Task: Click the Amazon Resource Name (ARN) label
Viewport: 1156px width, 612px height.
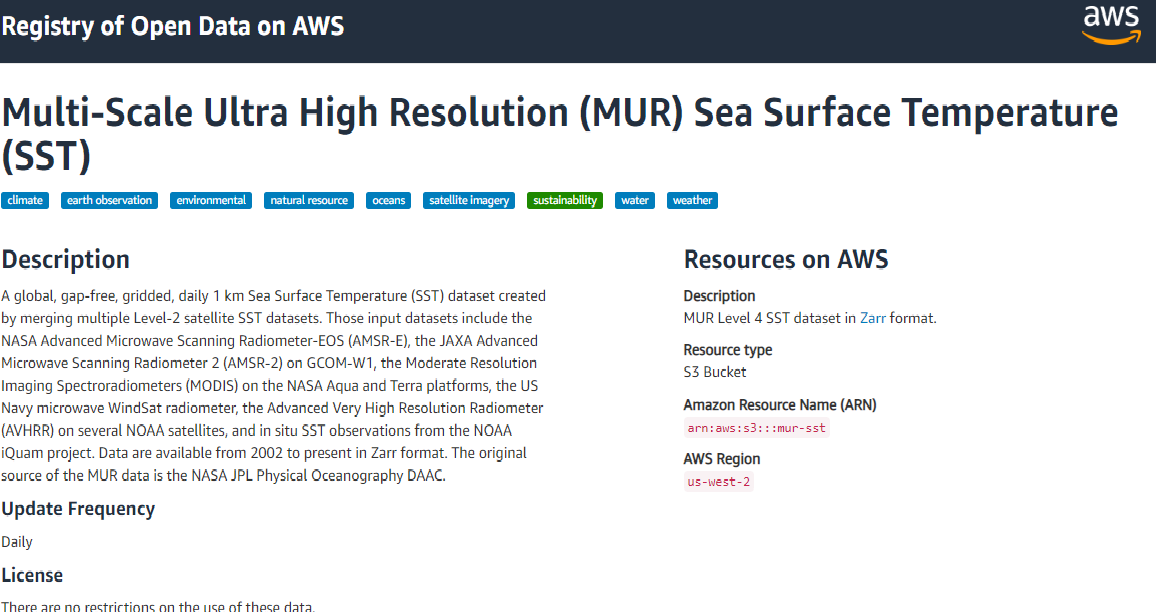Action: point(780,405)
